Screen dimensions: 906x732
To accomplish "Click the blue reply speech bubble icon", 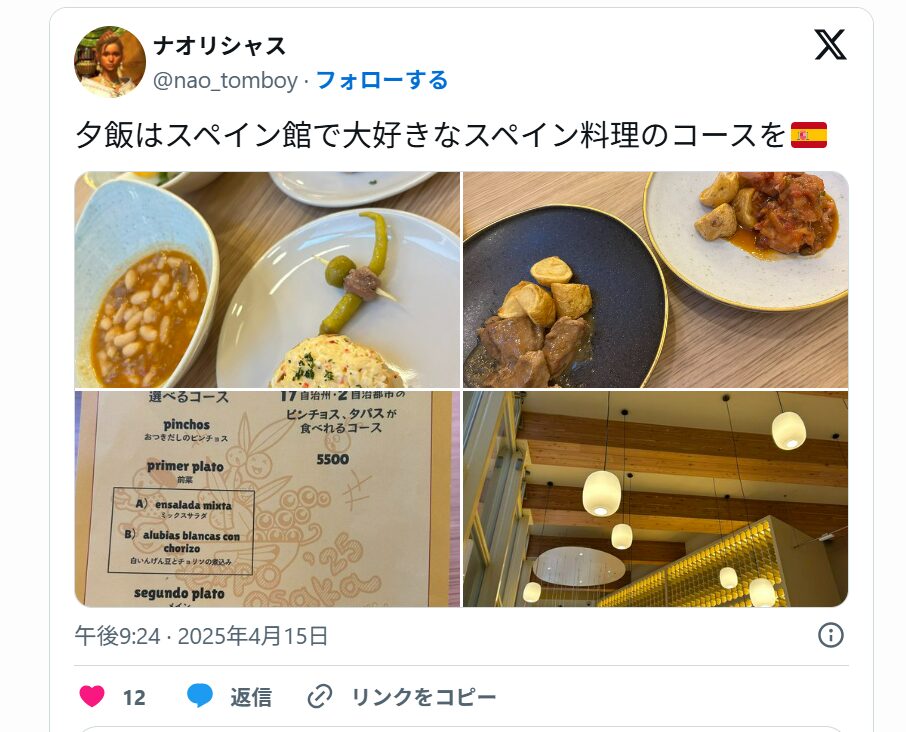I will tap(200, 696).
